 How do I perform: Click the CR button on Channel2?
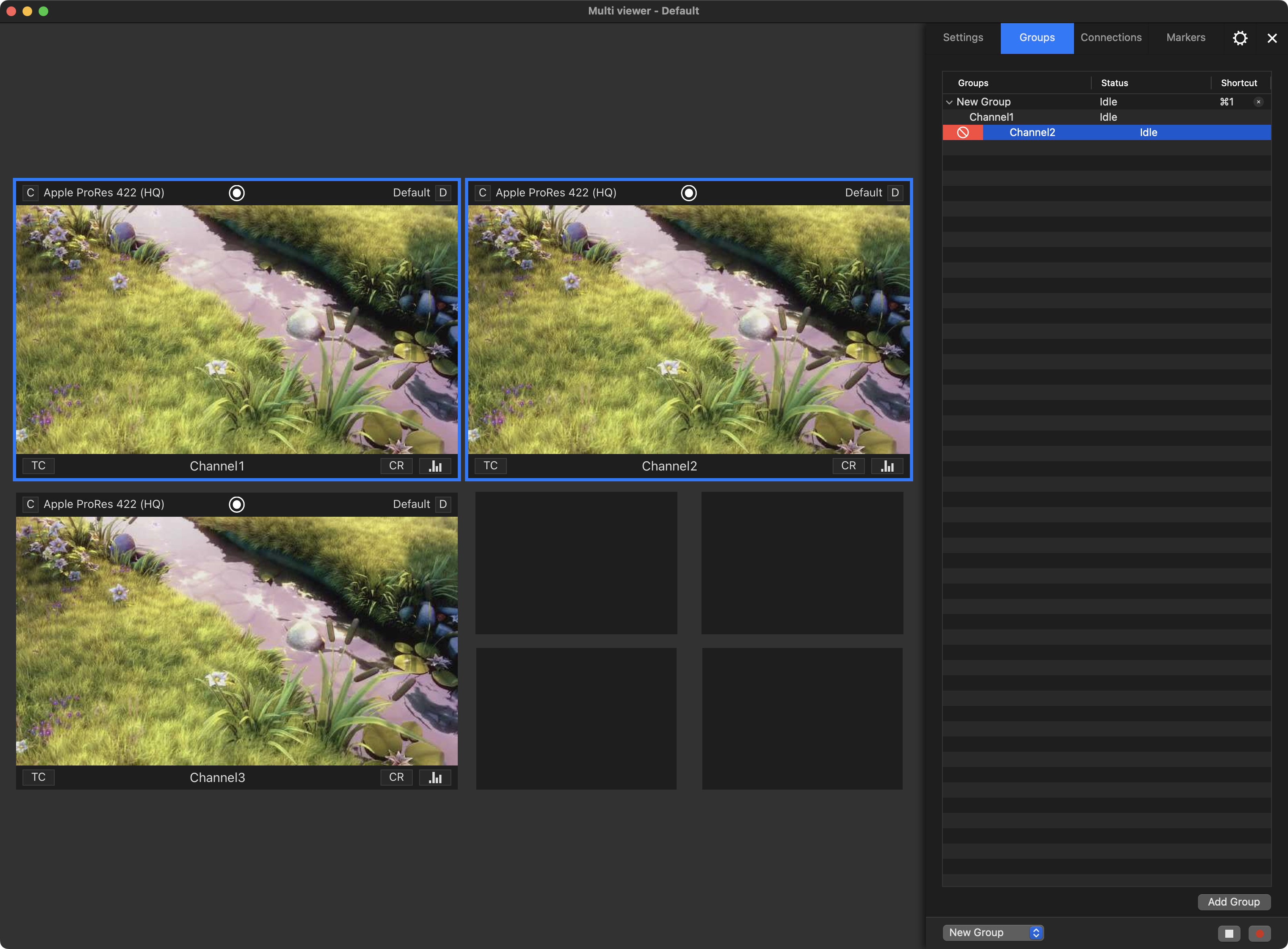click(x=848, y=466)
